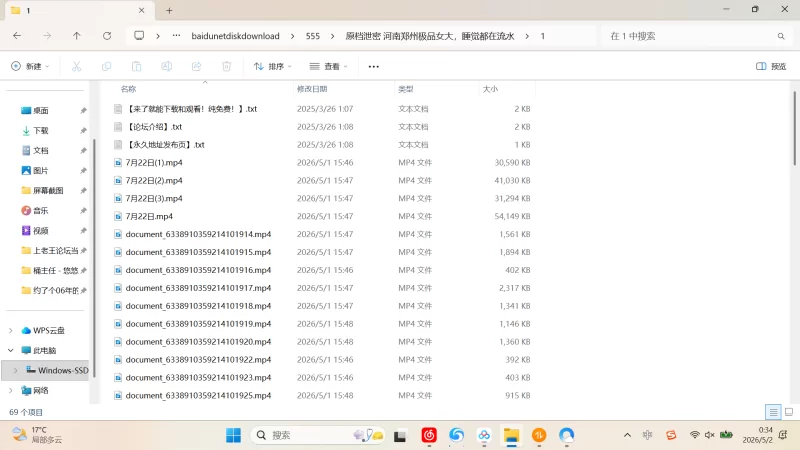Viewport: 800px width, 450px height.
Task: Sort by the 修改日期 column header
Action: tap(312, 89)
